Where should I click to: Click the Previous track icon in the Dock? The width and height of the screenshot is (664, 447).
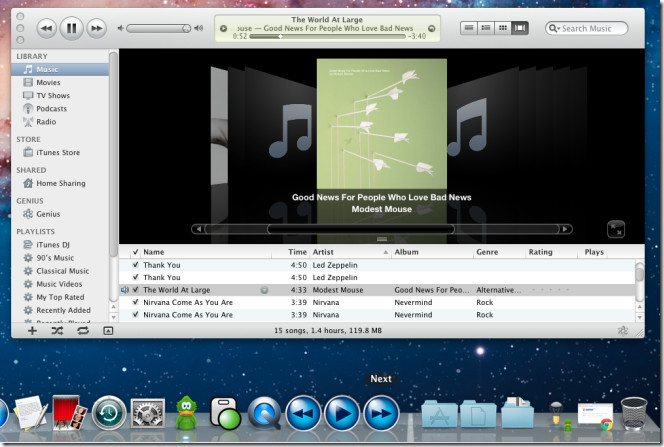coord(303,413)
